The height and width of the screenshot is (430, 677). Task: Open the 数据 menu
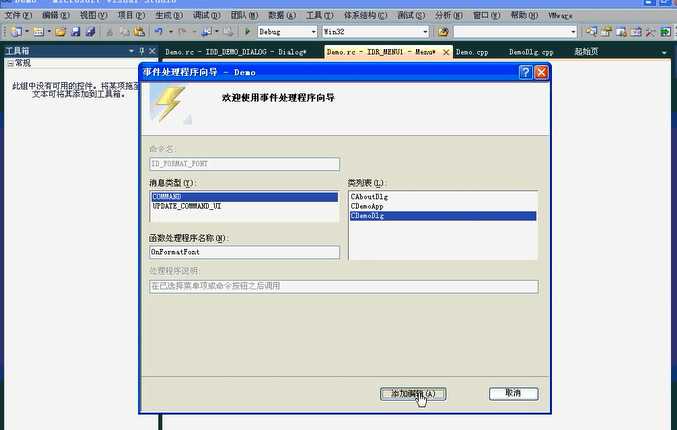click(282, 15)
